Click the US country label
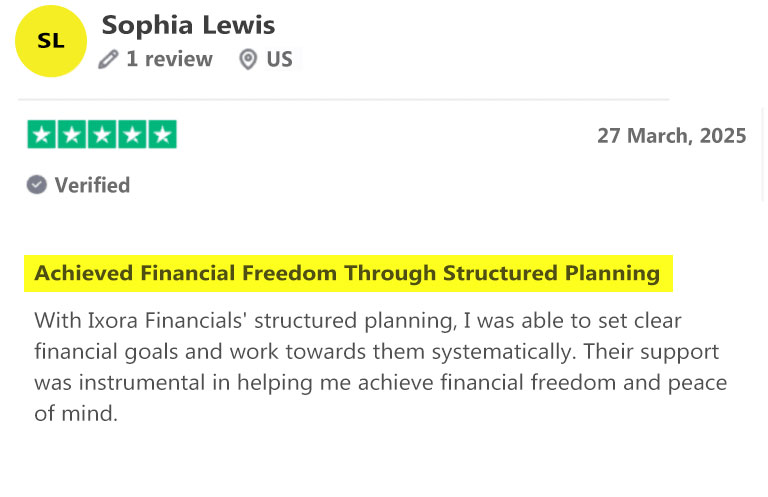This screenshot has height=497, width=768. point(279,59)
